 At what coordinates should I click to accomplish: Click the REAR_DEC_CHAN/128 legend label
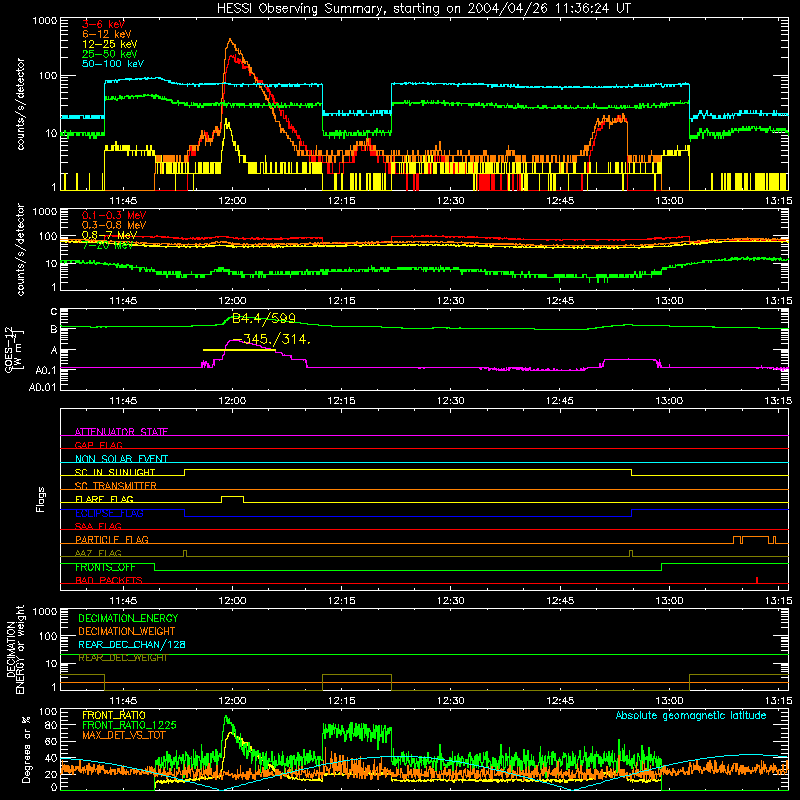pyautogui.click(x=132, y=644)
